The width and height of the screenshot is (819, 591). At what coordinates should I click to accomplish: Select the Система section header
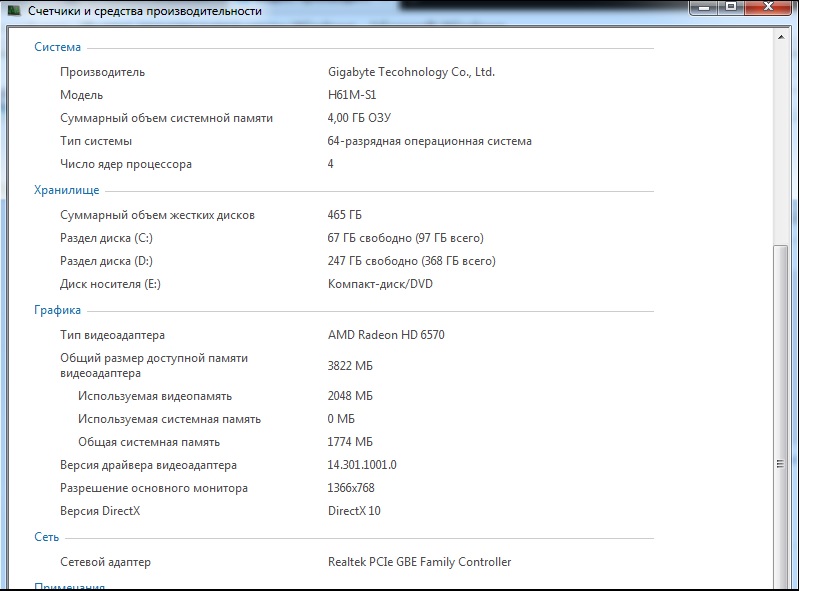[57, 47]
